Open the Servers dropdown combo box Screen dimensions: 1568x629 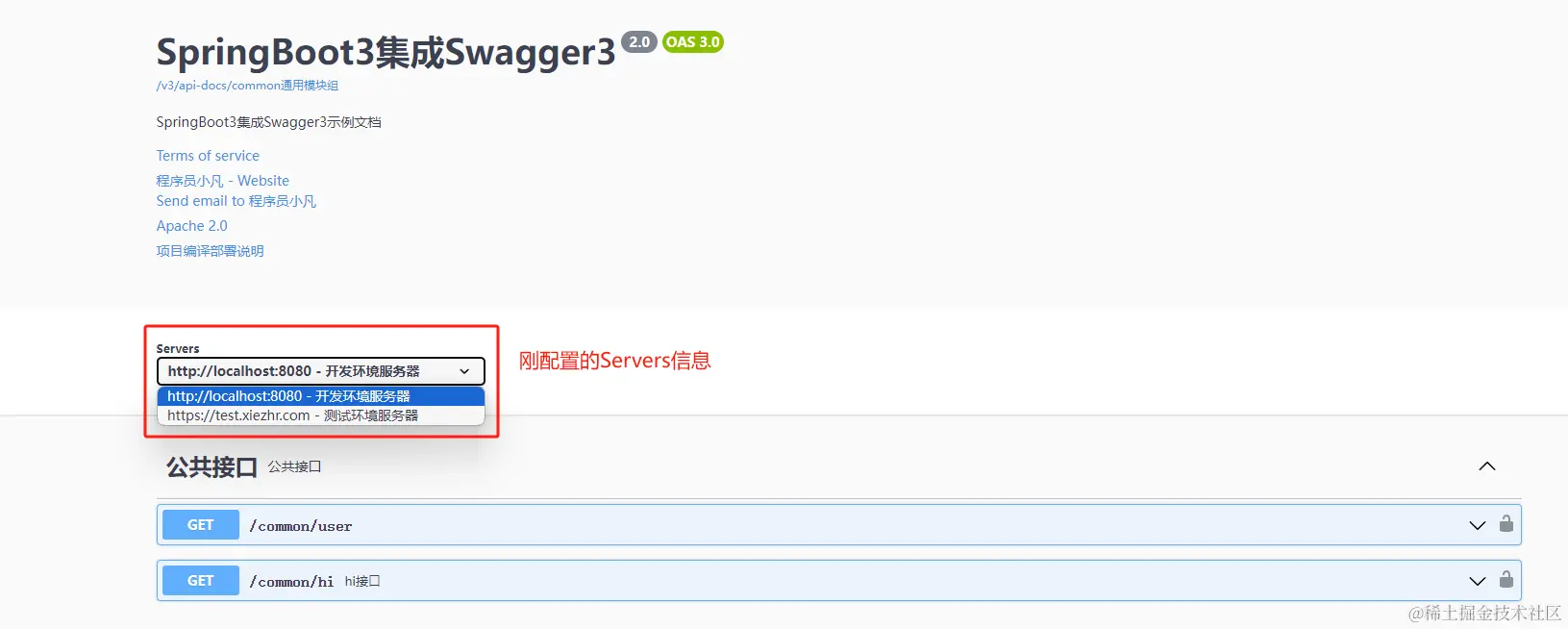(x=321, y=371)
